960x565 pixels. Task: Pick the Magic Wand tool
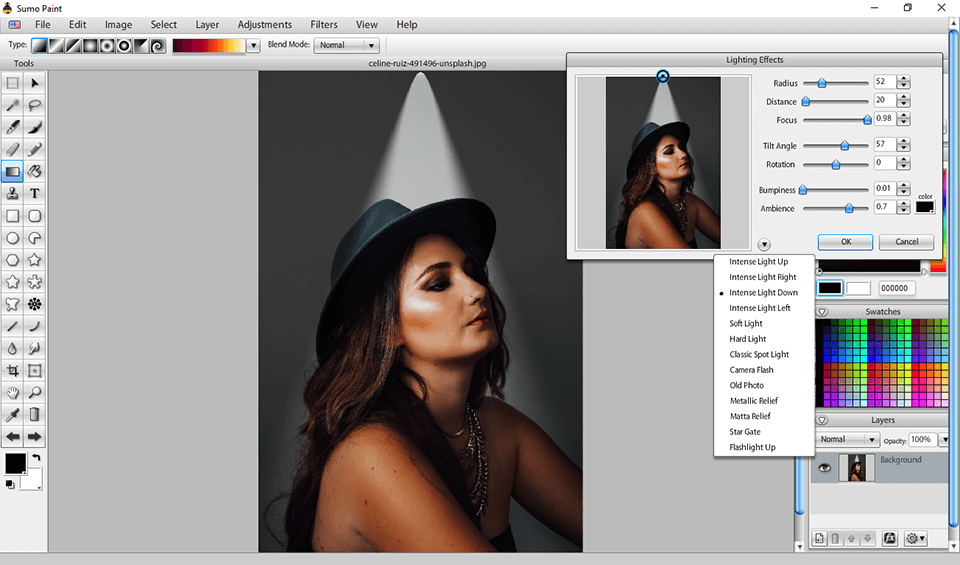click(12, 105)
